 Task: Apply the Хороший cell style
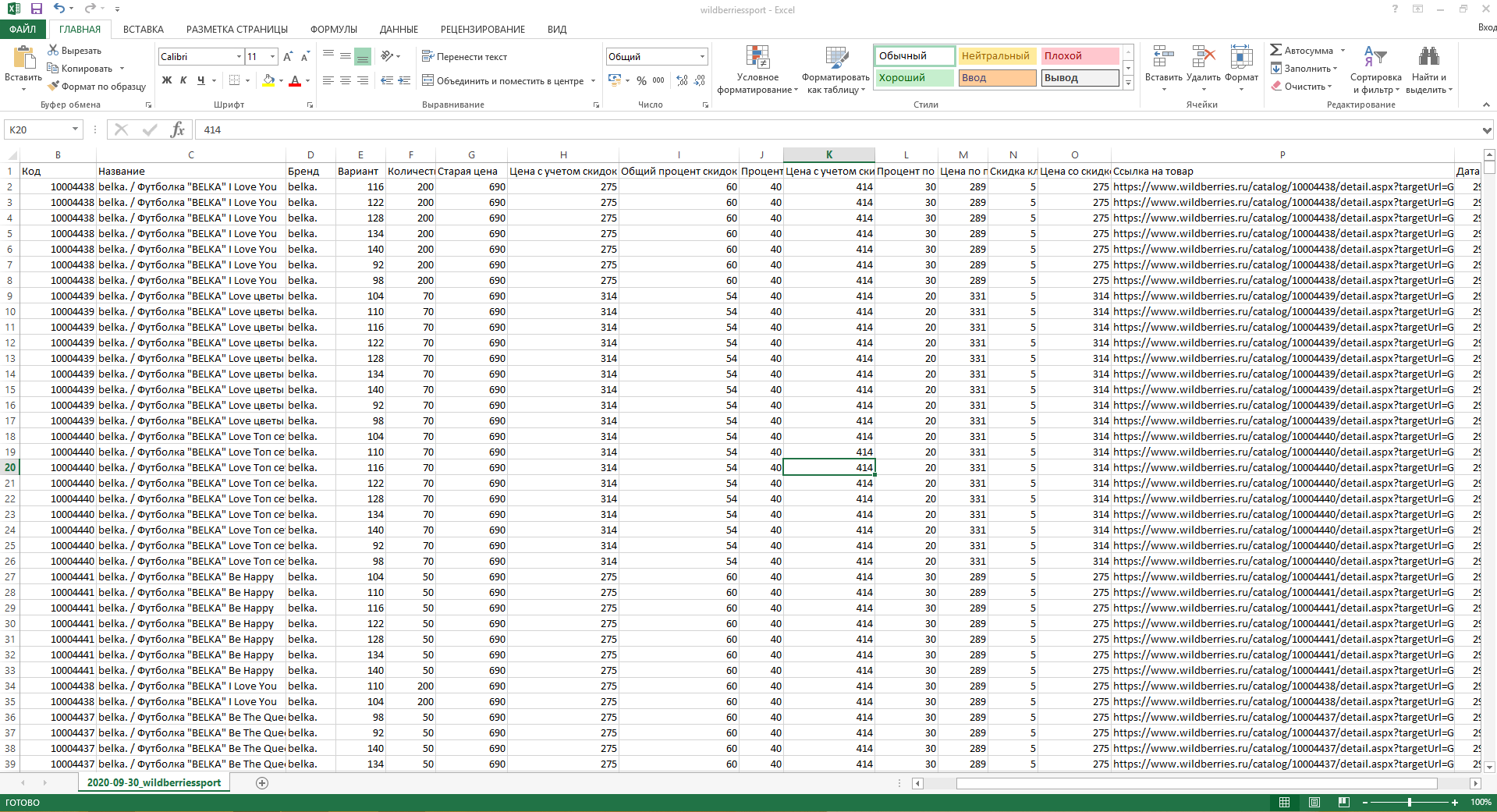pyautogui.click(x=914, y=77)
